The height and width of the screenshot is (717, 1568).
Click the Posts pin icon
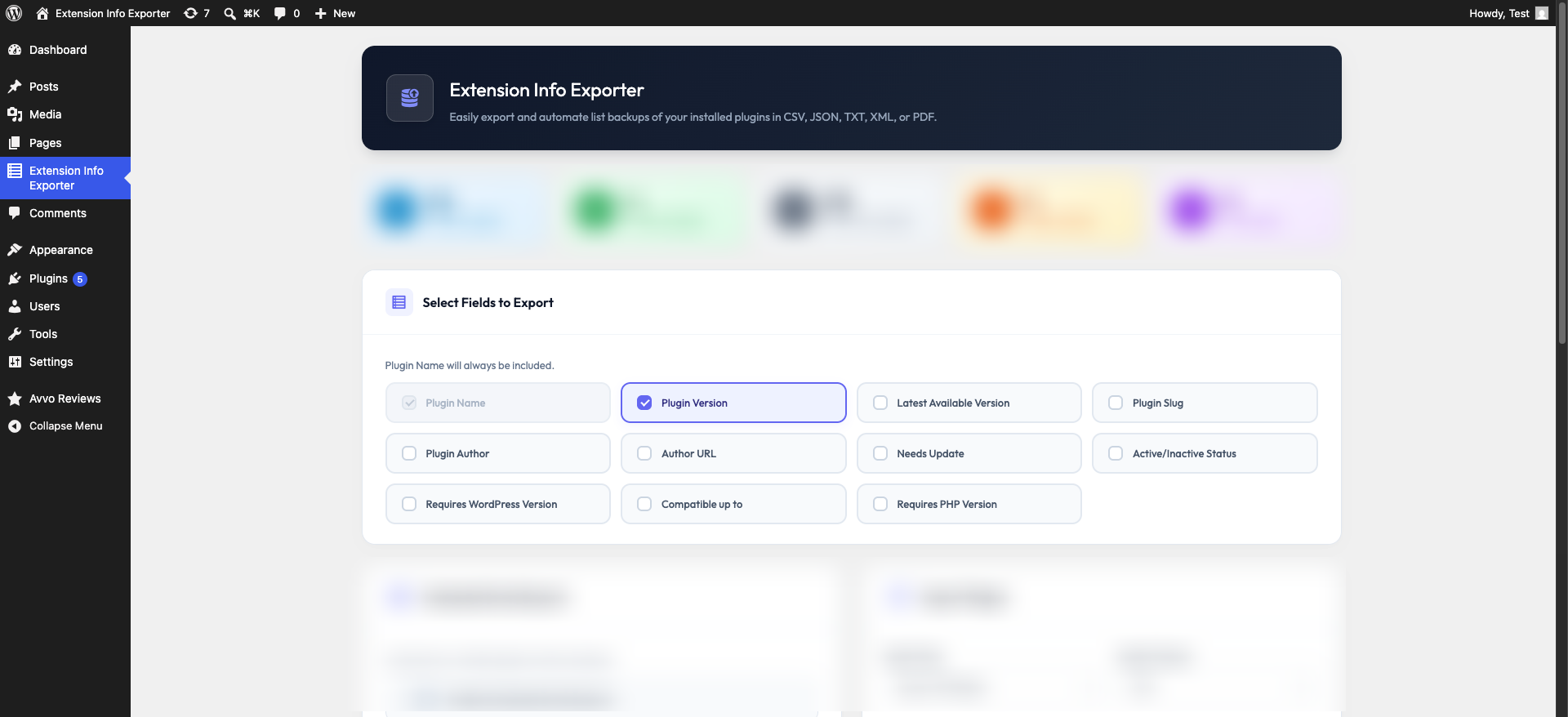coord(15,87)
